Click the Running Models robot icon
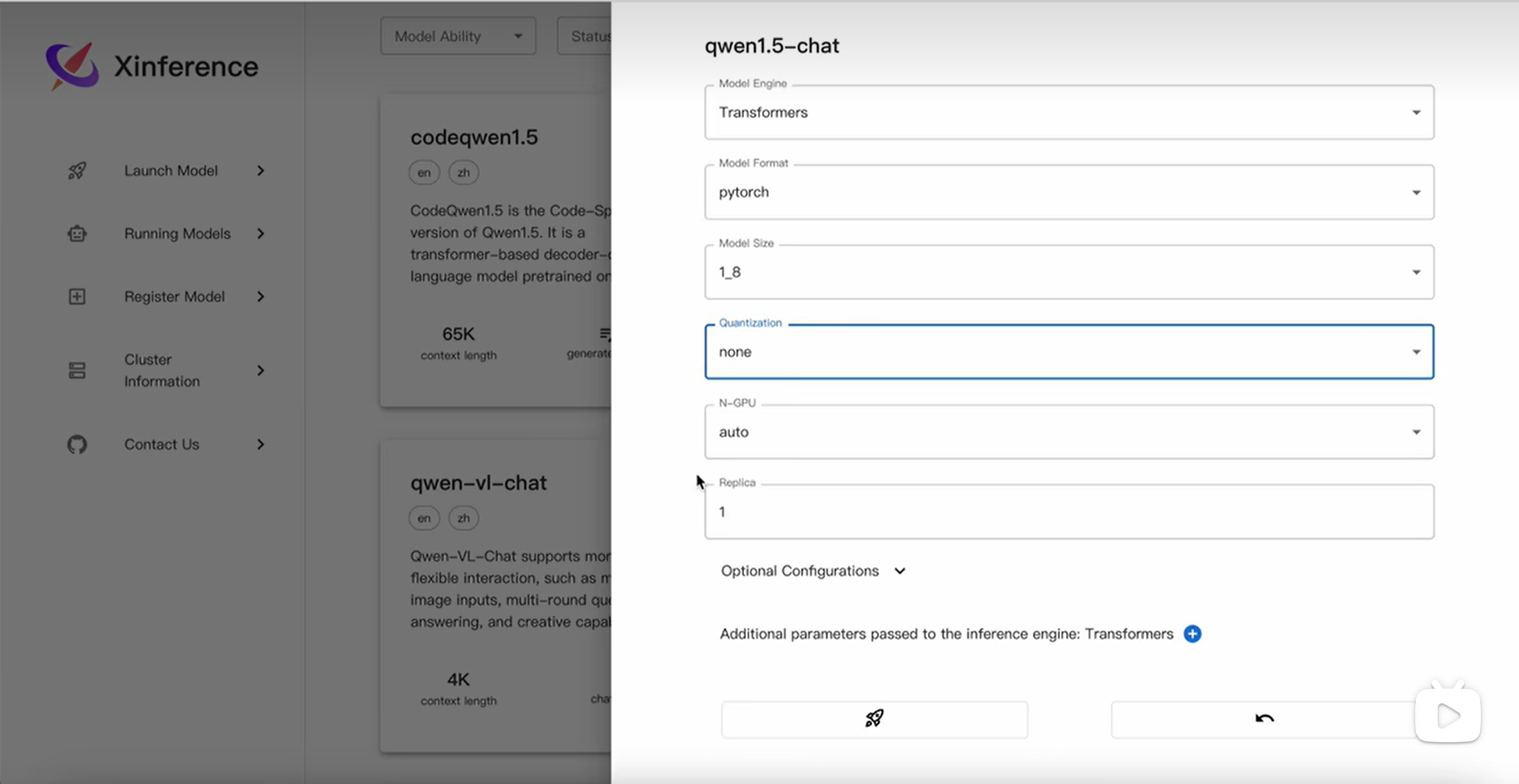1519x784 pixels. point(77,233)
